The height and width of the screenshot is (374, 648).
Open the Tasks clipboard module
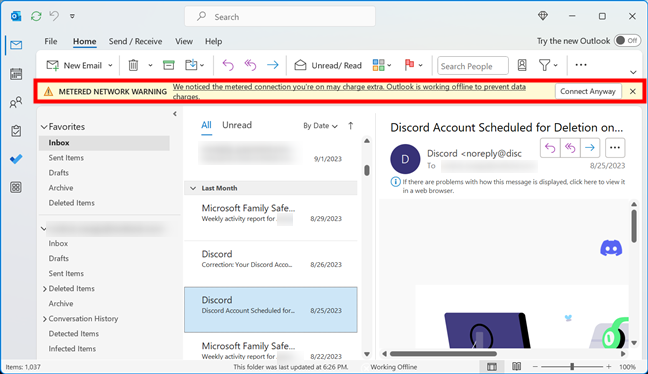[16, 131]
